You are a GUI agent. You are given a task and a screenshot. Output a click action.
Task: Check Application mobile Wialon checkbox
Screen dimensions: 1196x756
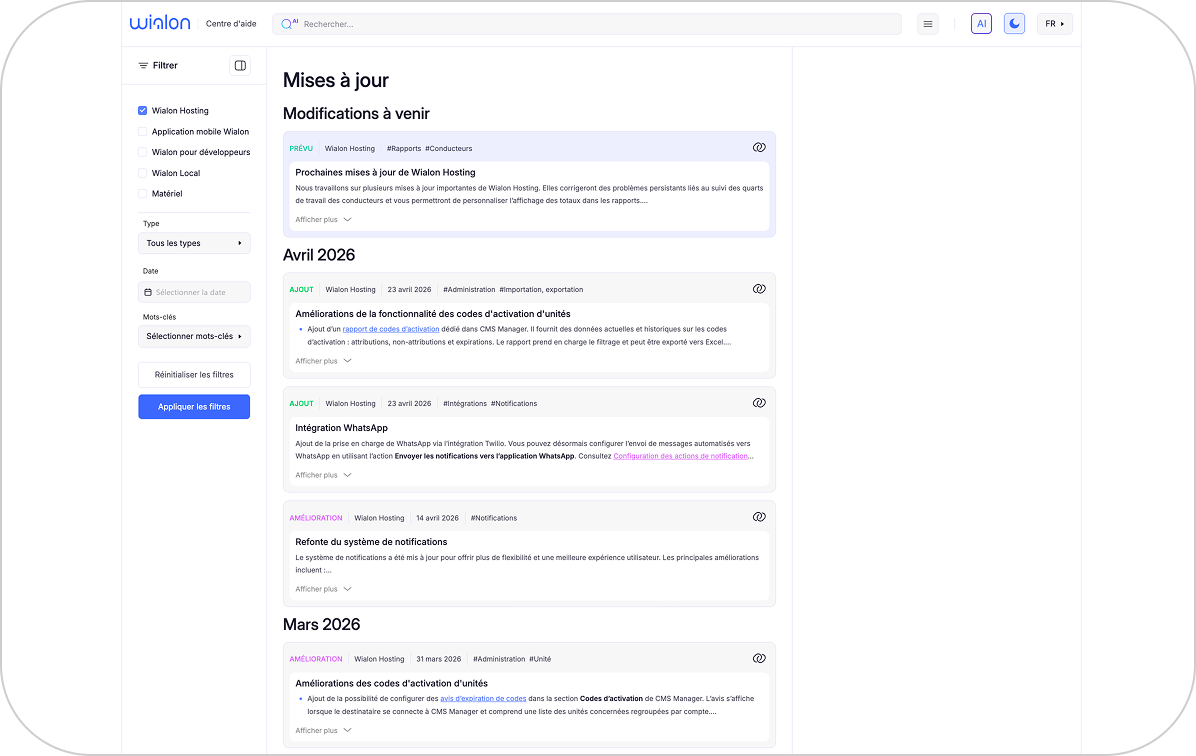click(x=143, y=131)
